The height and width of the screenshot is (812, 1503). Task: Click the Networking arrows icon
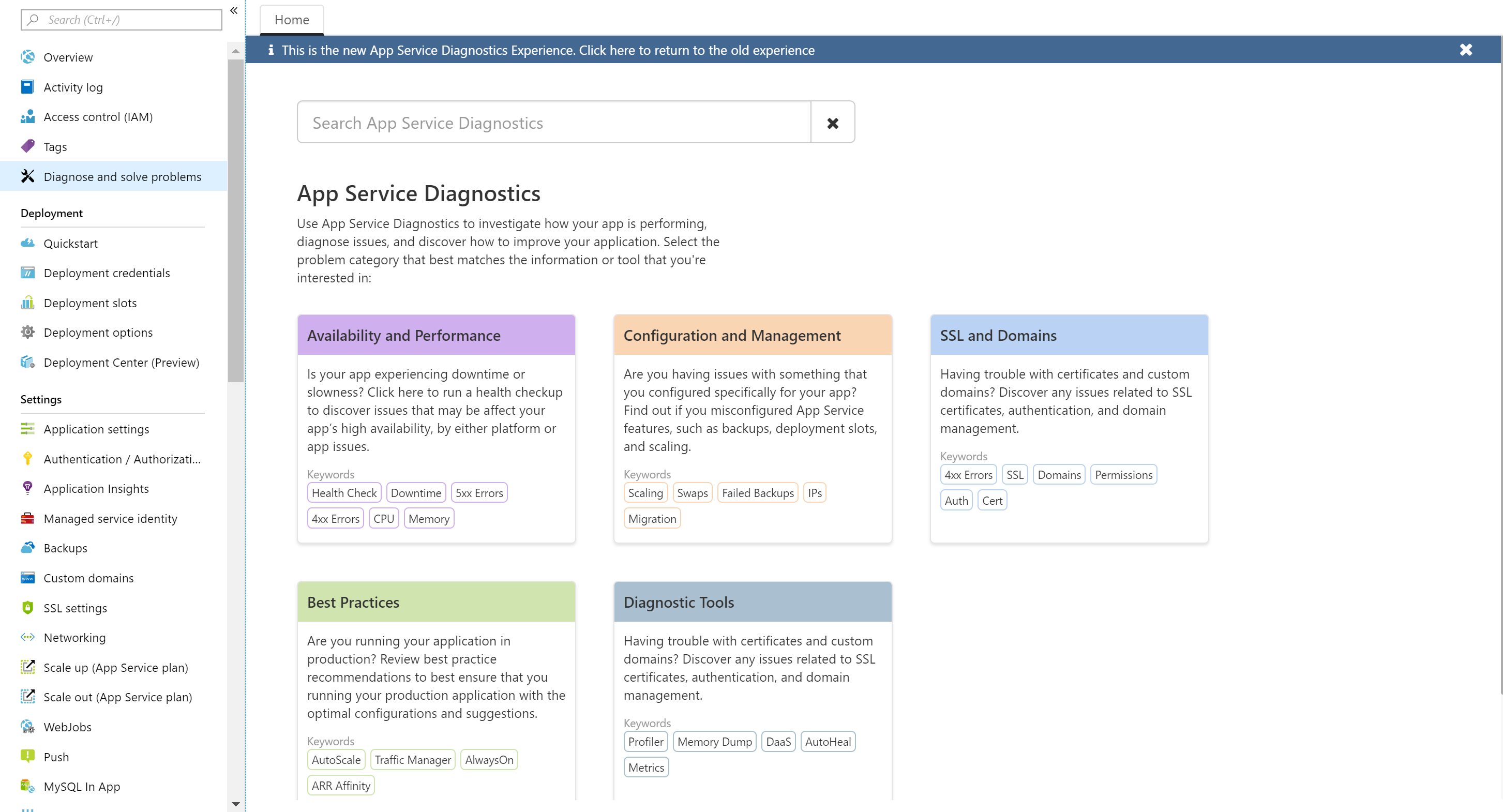click(27, 637)
